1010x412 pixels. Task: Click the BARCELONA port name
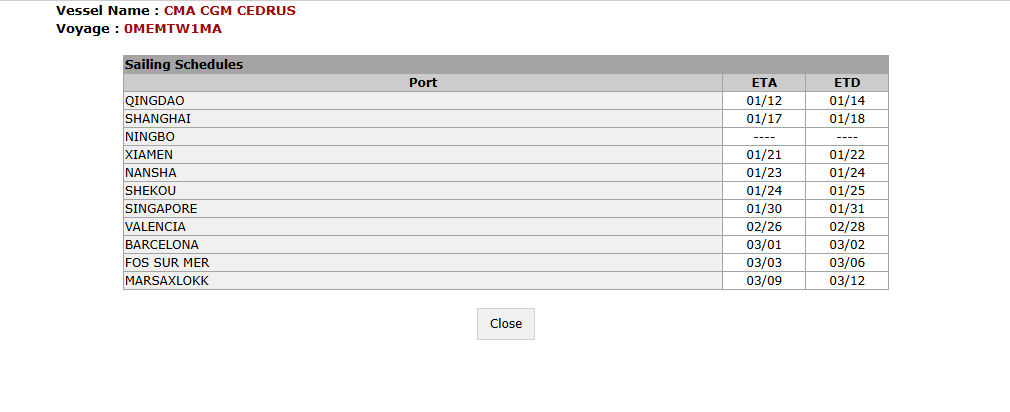tap(162, 245)
